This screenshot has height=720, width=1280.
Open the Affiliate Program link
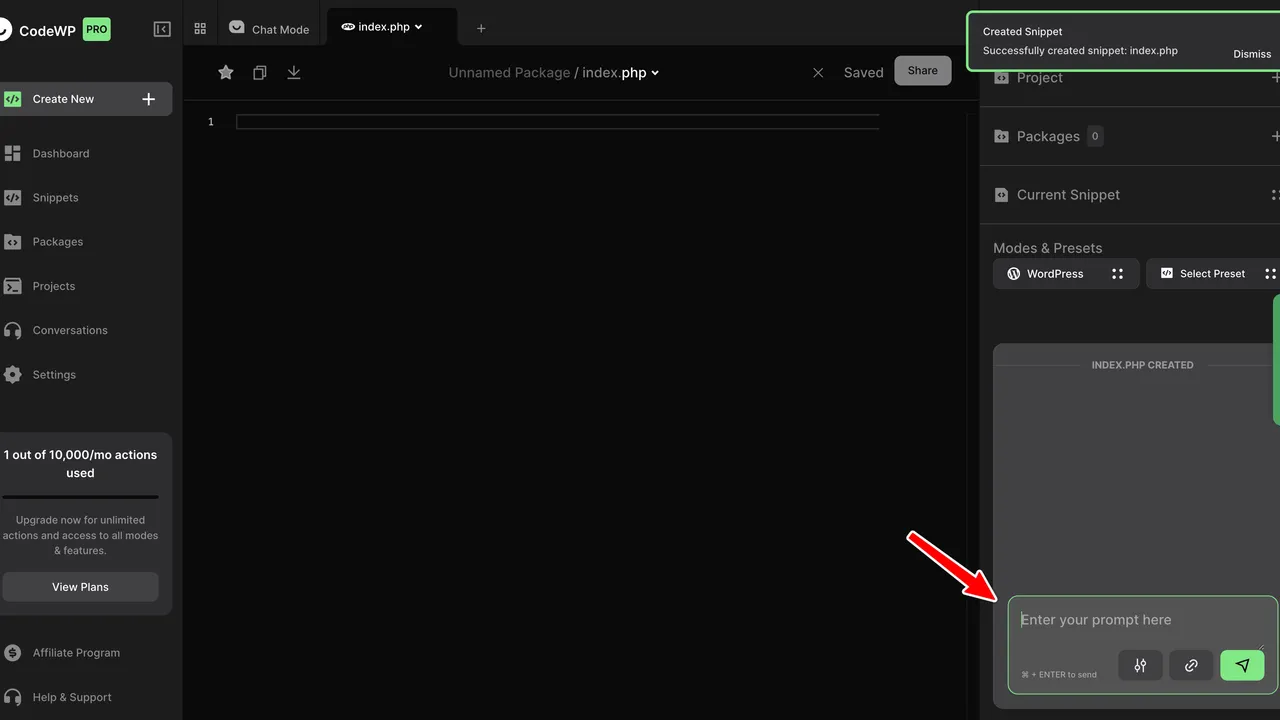coord(76,653)
